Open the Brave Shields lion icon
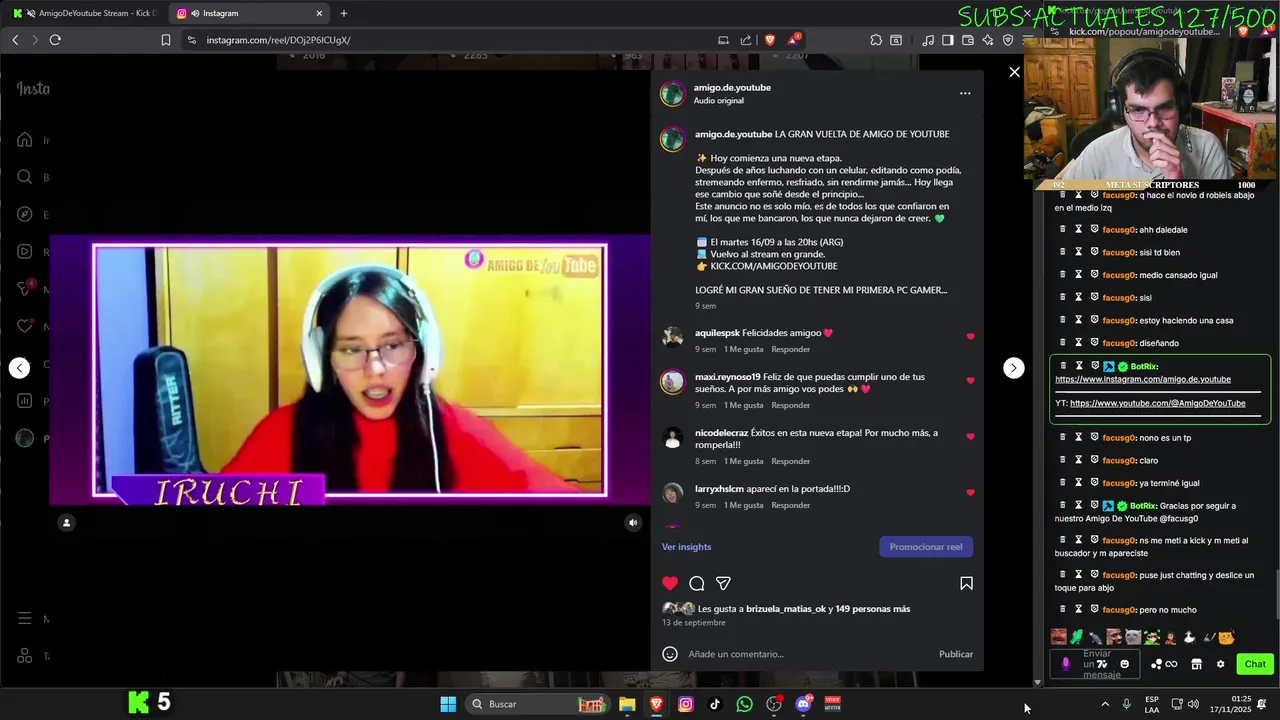This screenshot has width=1280, height=720. [770, 40]
